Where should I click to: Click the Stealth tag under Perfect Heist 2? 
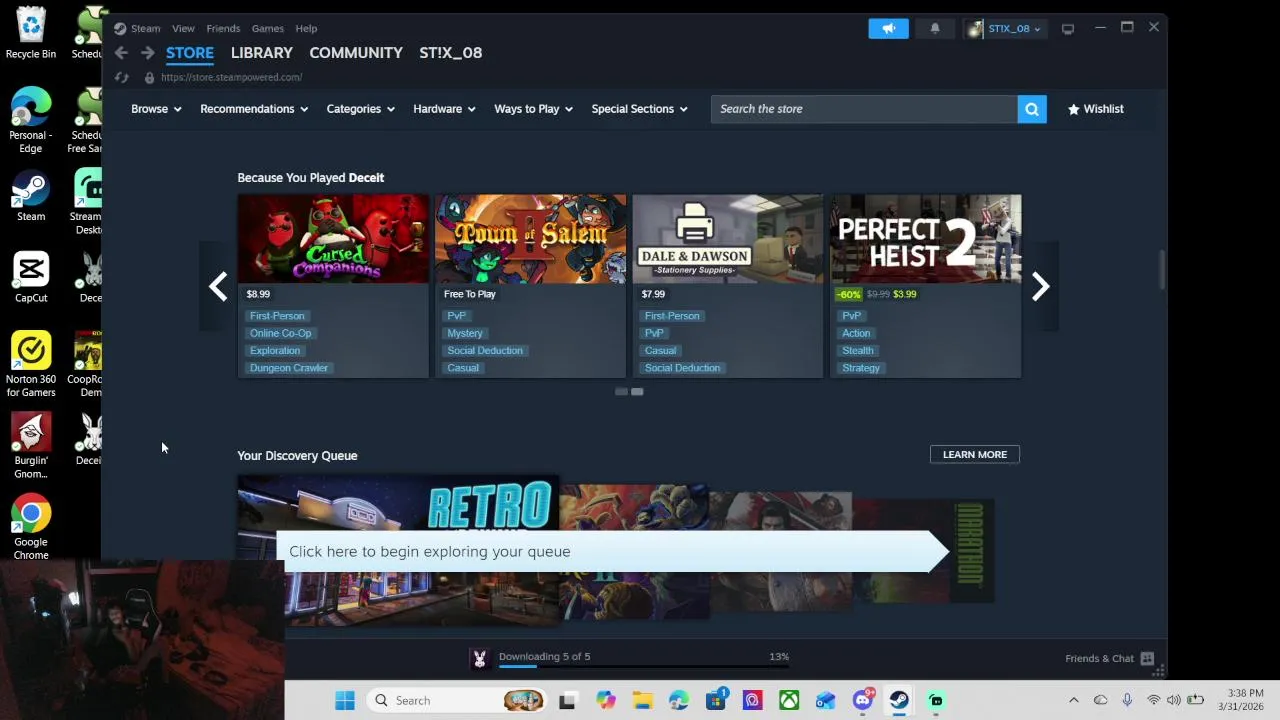858,351
